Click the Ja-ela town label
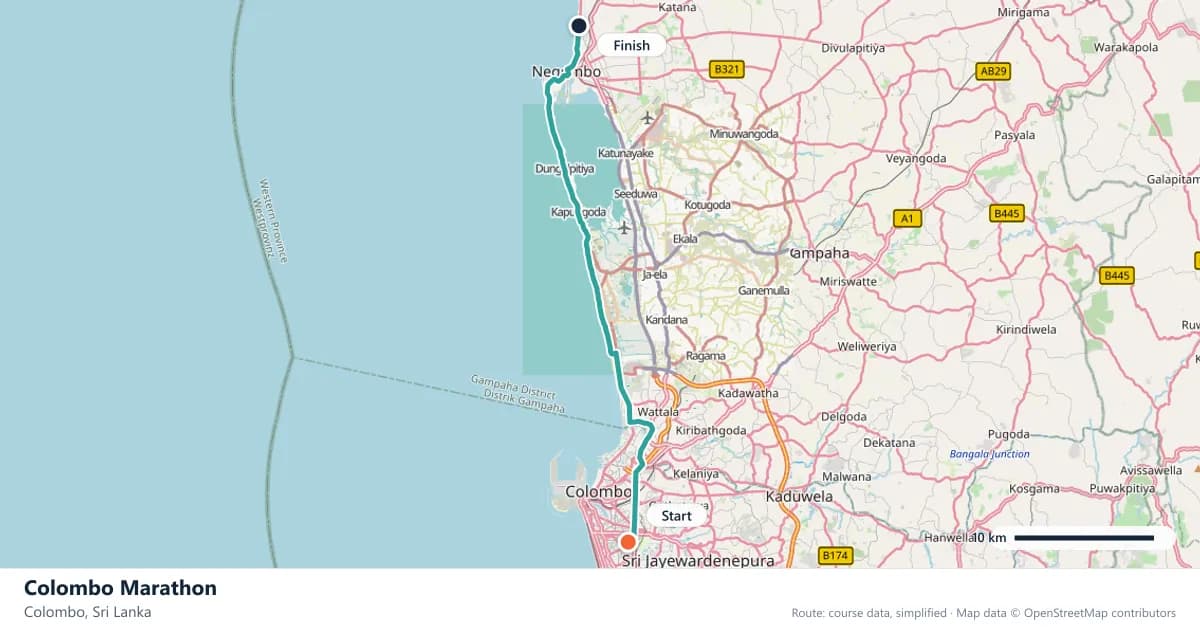This screenshot has height=630, width=1200. pos(654,273)
